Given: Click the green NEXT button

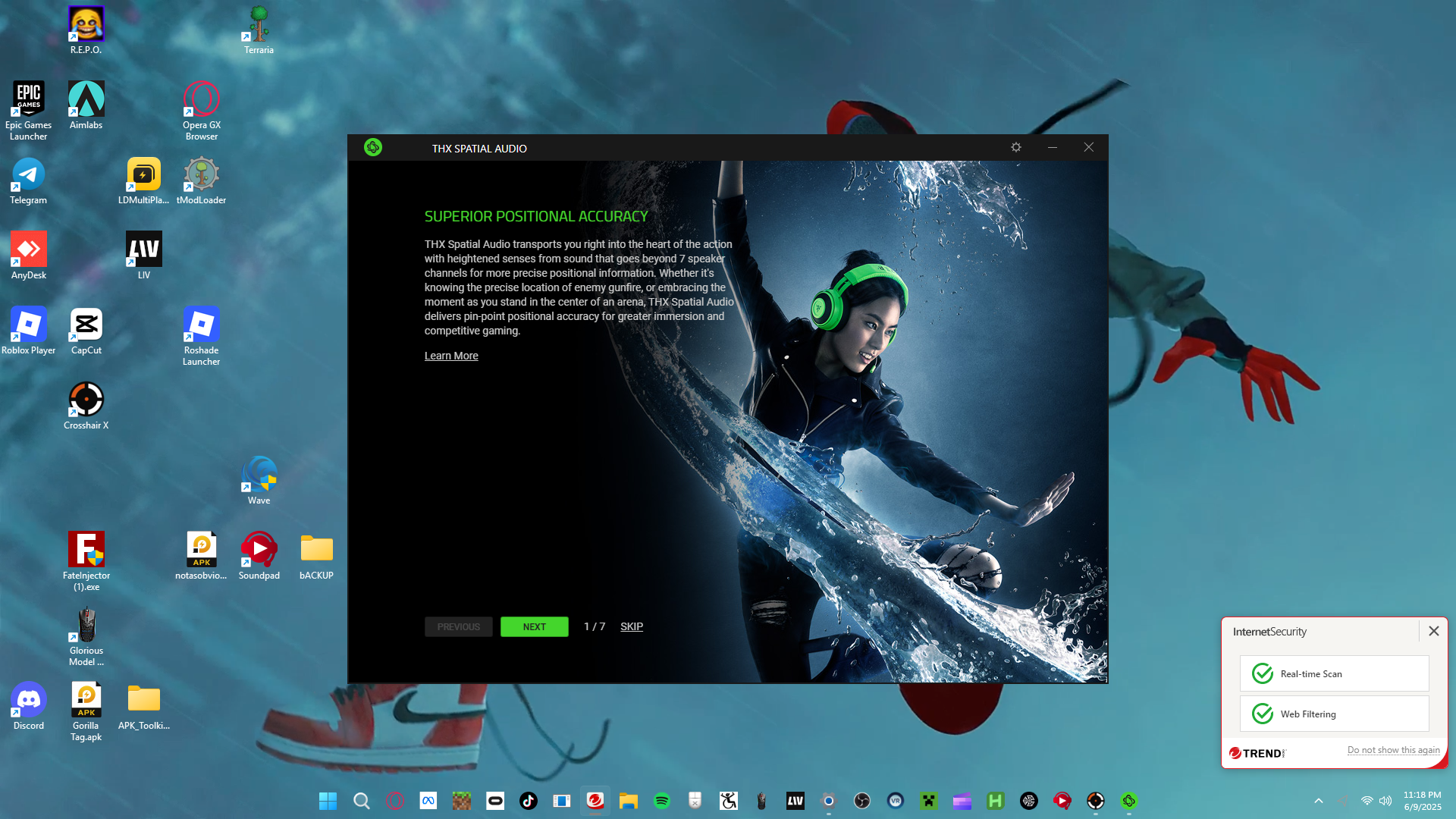Looking at the screenshot, I should pyautogui.click(x=534, y=626).
